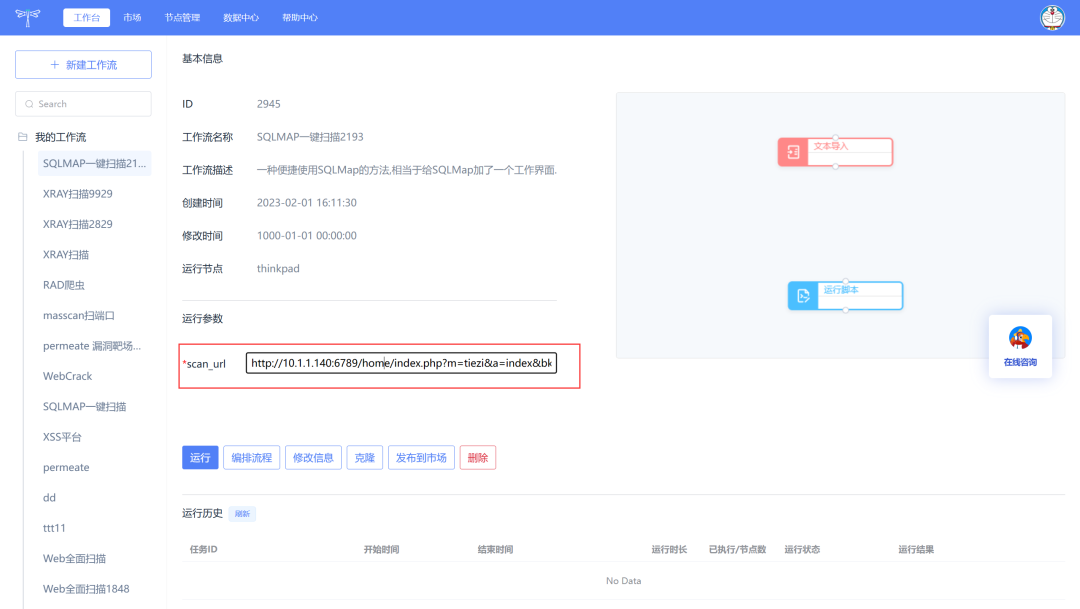
Task: Collapse the 我的工作流 tree folder
Action: coord(60,137)
